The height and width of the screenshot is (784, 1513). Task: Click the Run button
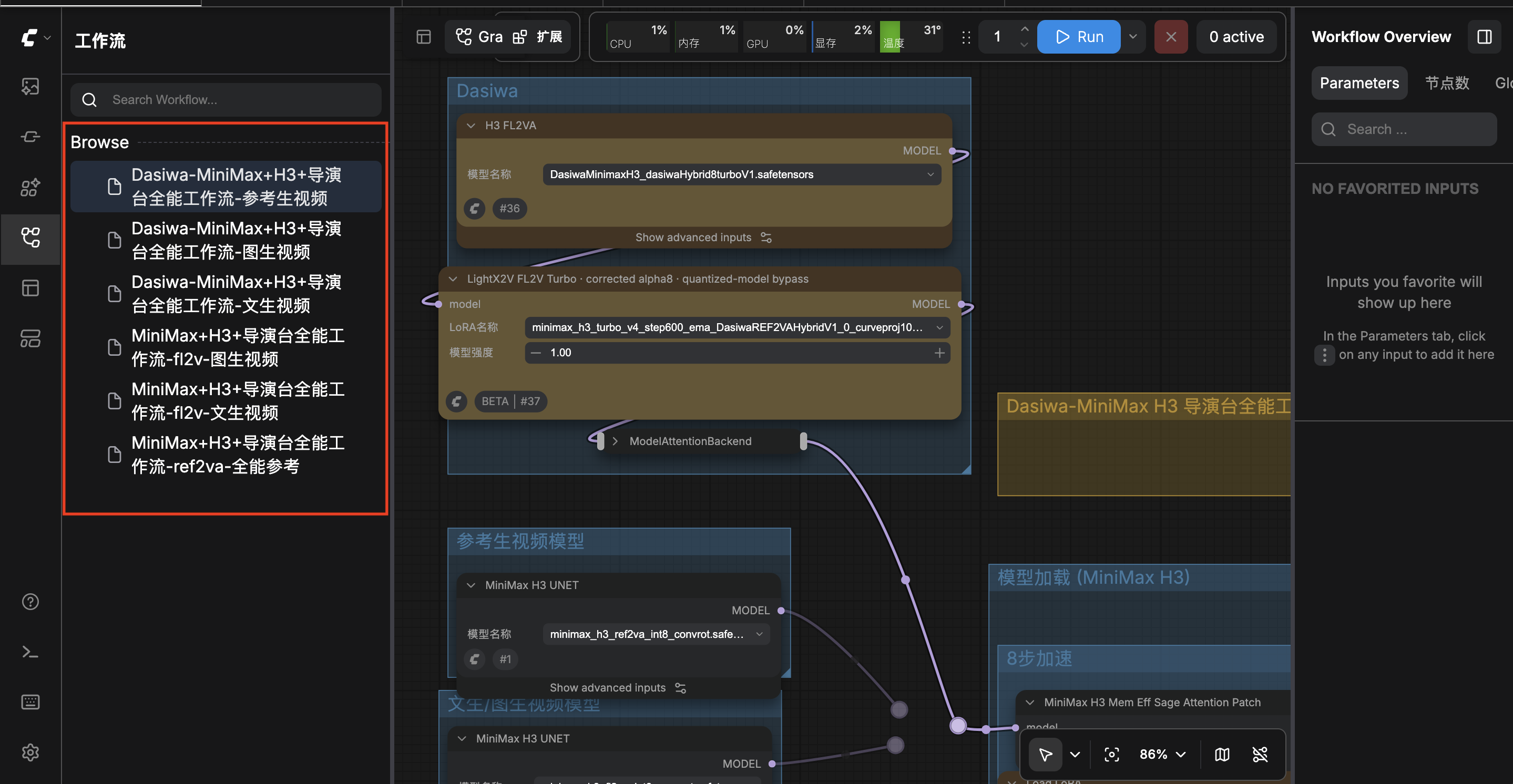click(x=1079, y=37)
